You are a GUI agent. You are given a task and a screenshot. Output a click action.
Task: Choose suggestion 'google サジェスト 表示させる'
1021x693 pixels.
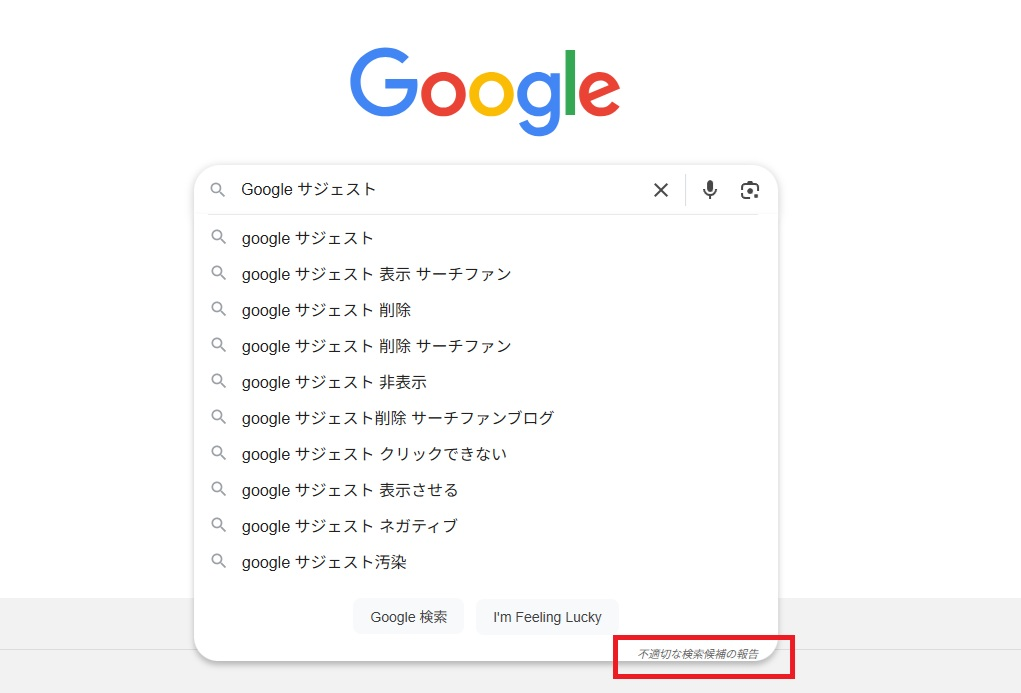(x=350, y=490)
